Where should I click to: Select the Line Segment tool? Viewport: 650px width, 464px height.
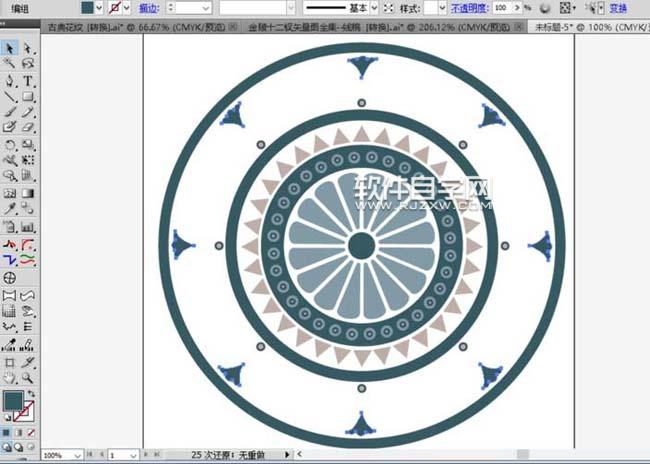tap(10, 97)
